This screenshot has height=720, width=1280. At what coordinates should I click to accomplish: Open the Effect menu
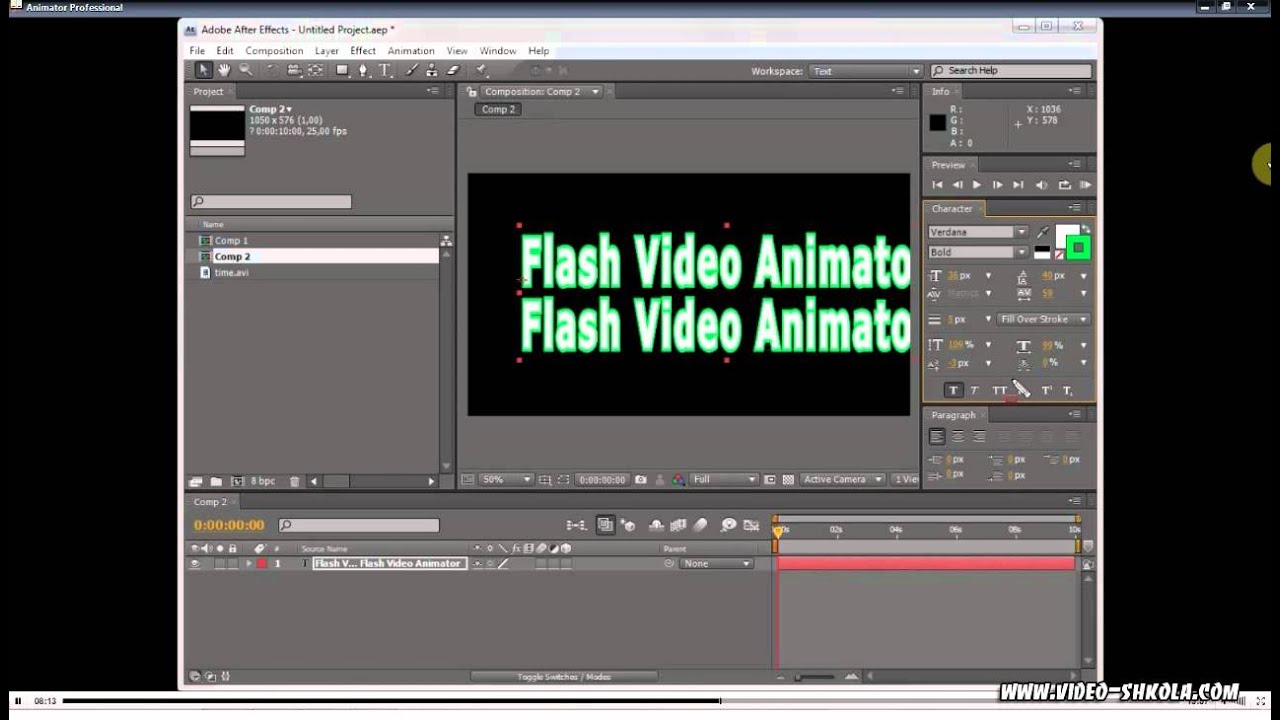(363, 51)
